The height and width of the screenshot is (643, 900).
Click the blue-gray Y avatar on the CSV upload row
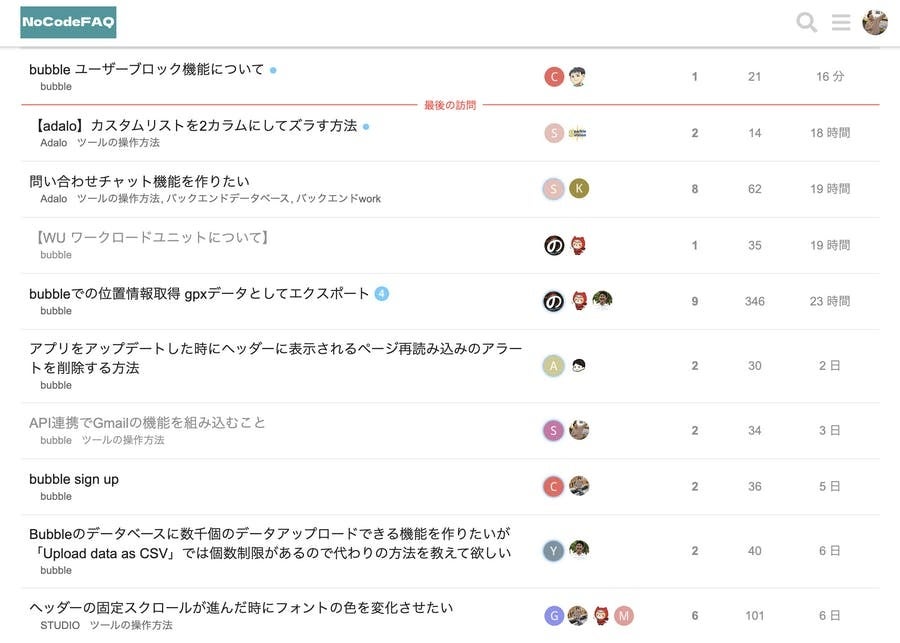point(554,551)
